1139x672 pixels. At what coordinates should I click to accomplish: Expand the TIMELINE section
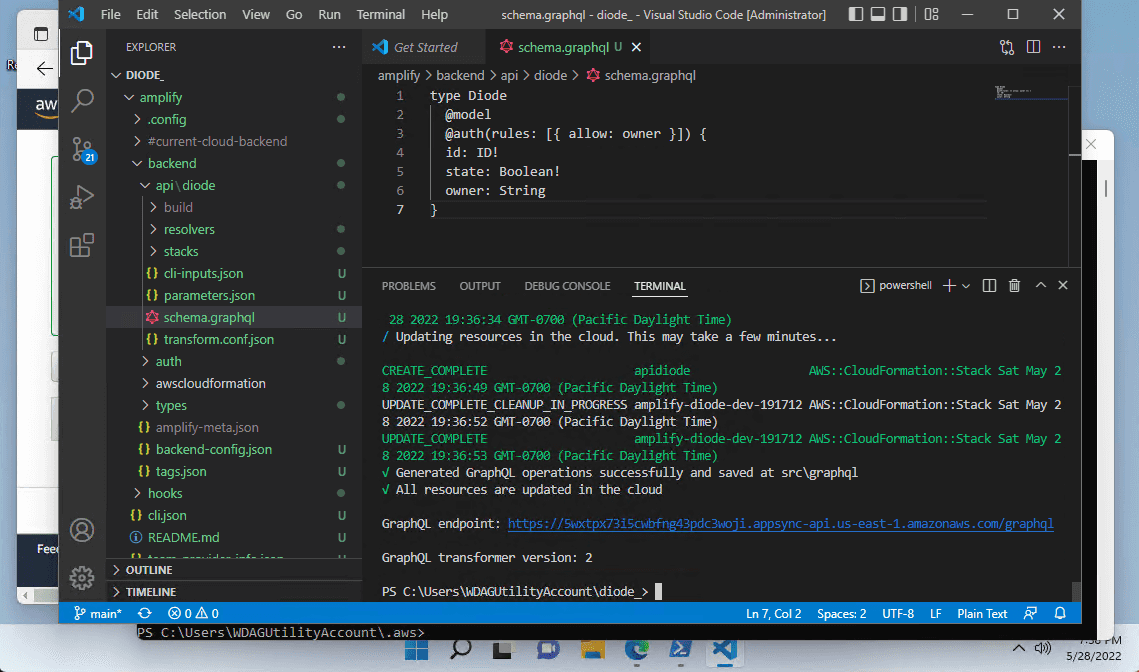click(234, 592)
